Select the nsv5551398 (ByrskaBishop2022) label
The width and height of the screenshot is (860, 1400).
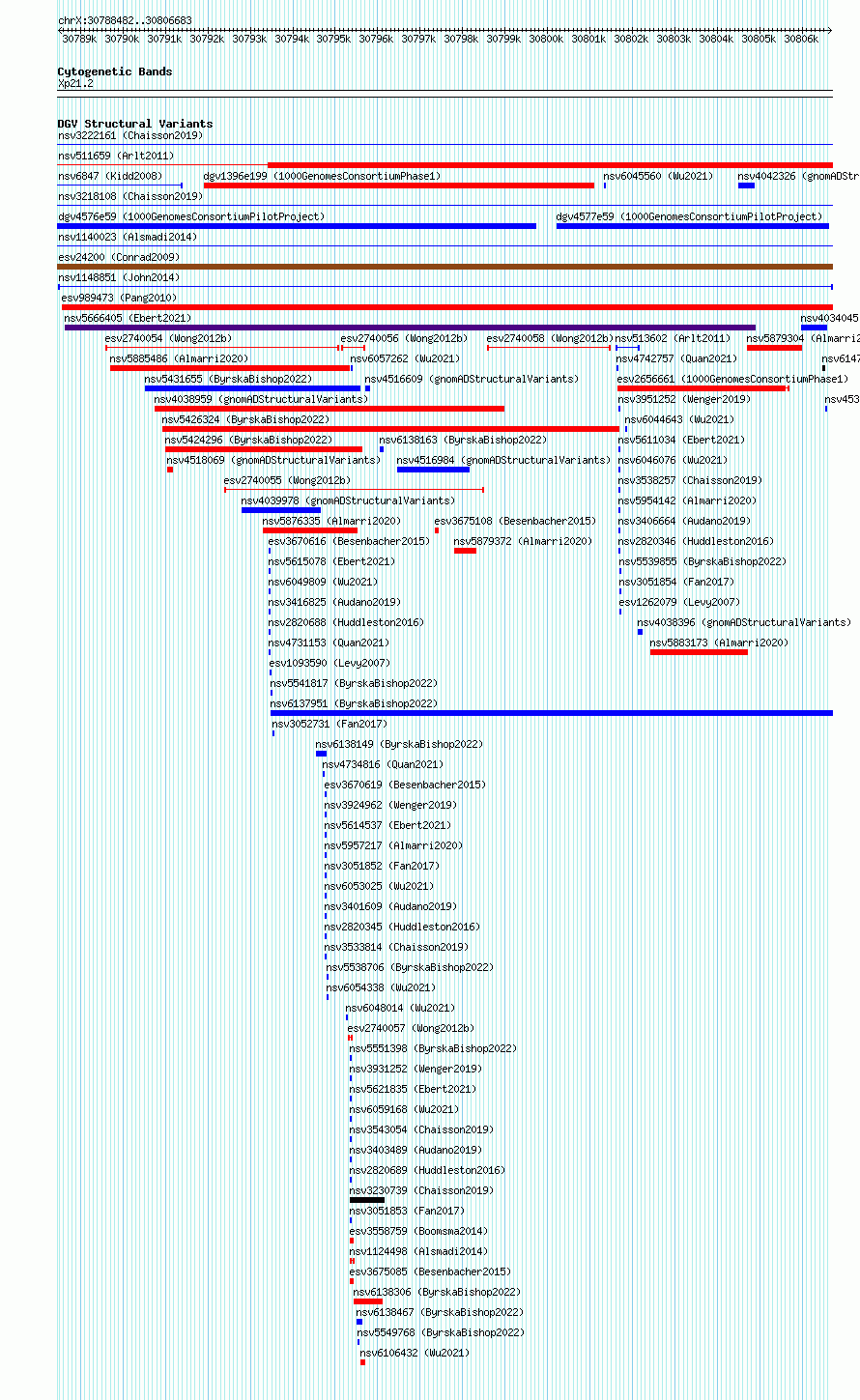[433, 1049]
